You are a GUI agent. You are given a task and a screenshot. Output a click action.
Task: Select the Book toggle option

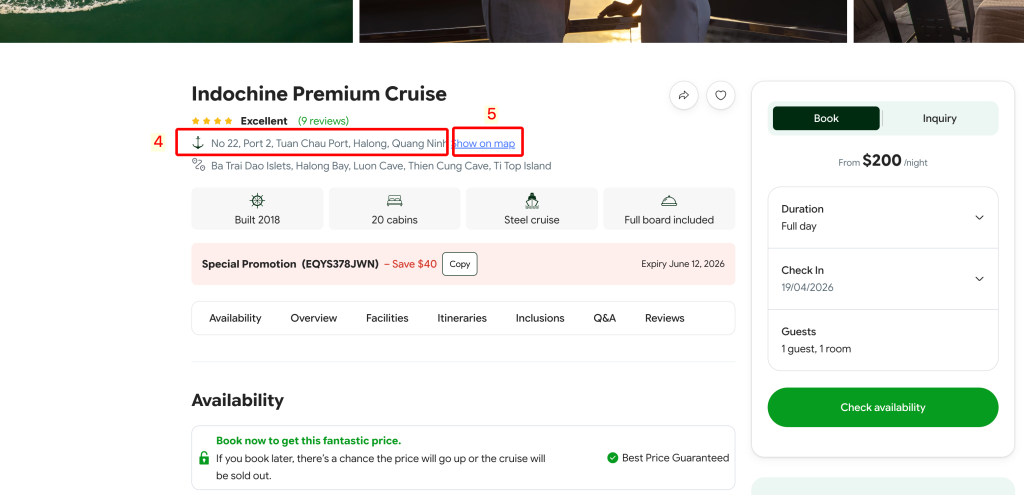[826, 118]
